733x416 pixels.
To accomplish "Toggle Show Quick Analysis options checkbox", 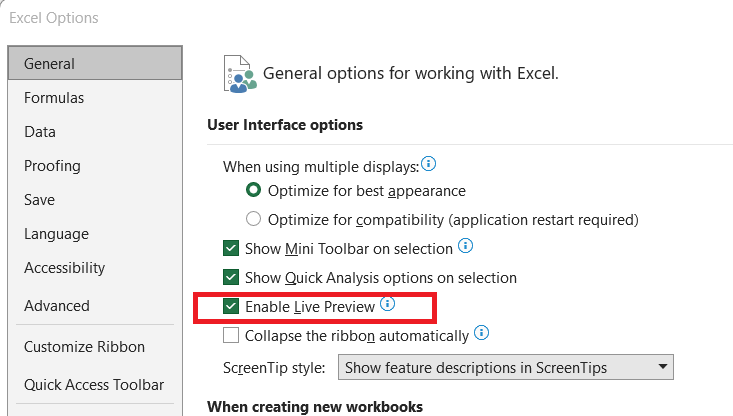I will 231,277.
